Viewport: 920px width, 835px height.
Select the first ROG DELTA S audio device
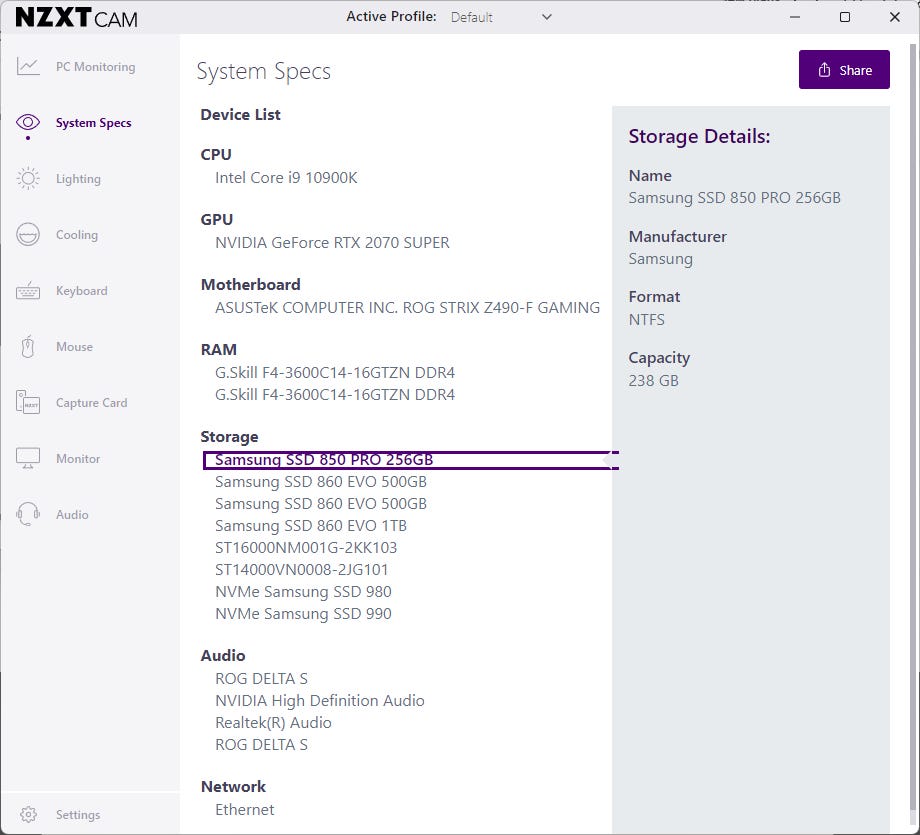pos(262,679)
